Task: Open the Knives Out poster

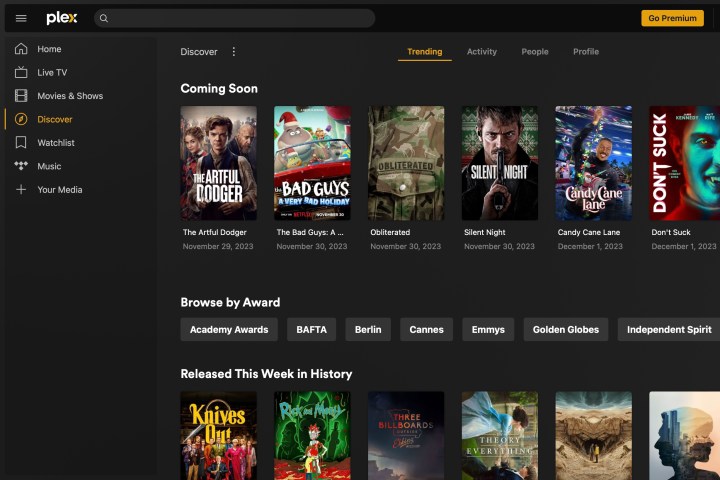Action: [x=218, y=435]
